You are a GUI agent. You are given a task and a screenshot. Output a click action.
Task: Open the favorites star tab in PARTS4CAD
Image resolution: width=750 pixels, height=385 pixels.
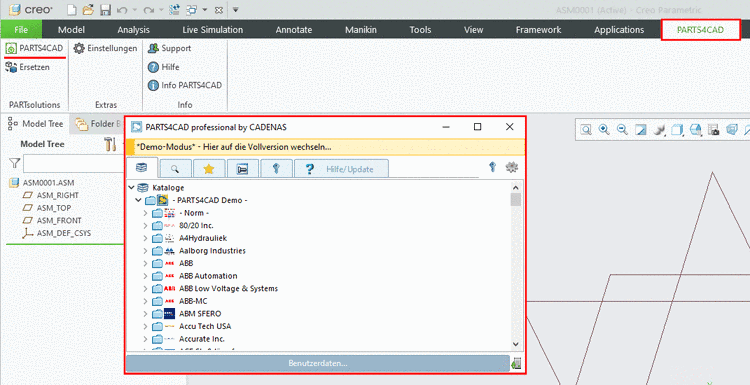point(209,169)
